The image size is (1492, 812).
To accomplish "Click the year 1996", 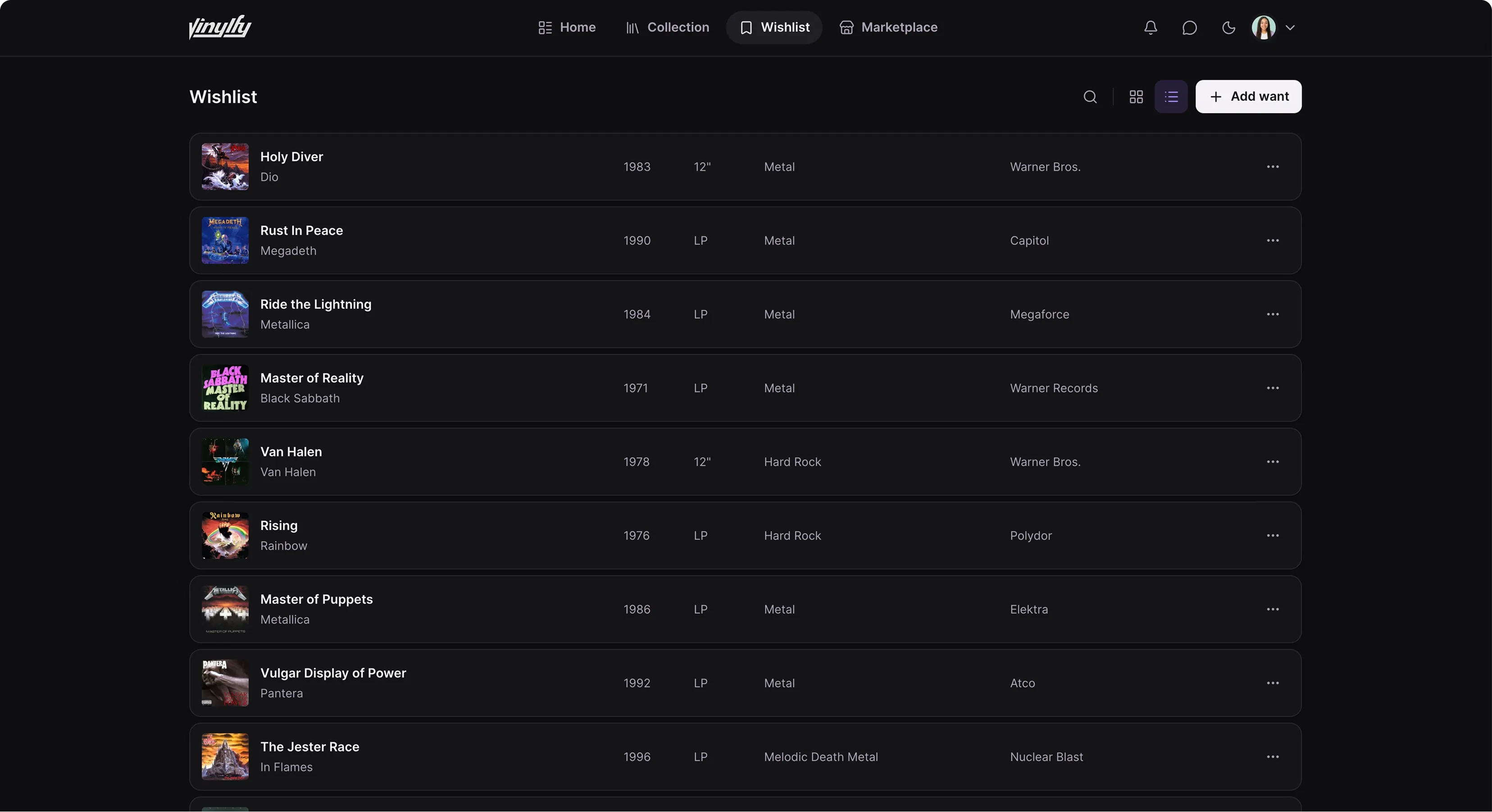I will (x=637, y=757).
